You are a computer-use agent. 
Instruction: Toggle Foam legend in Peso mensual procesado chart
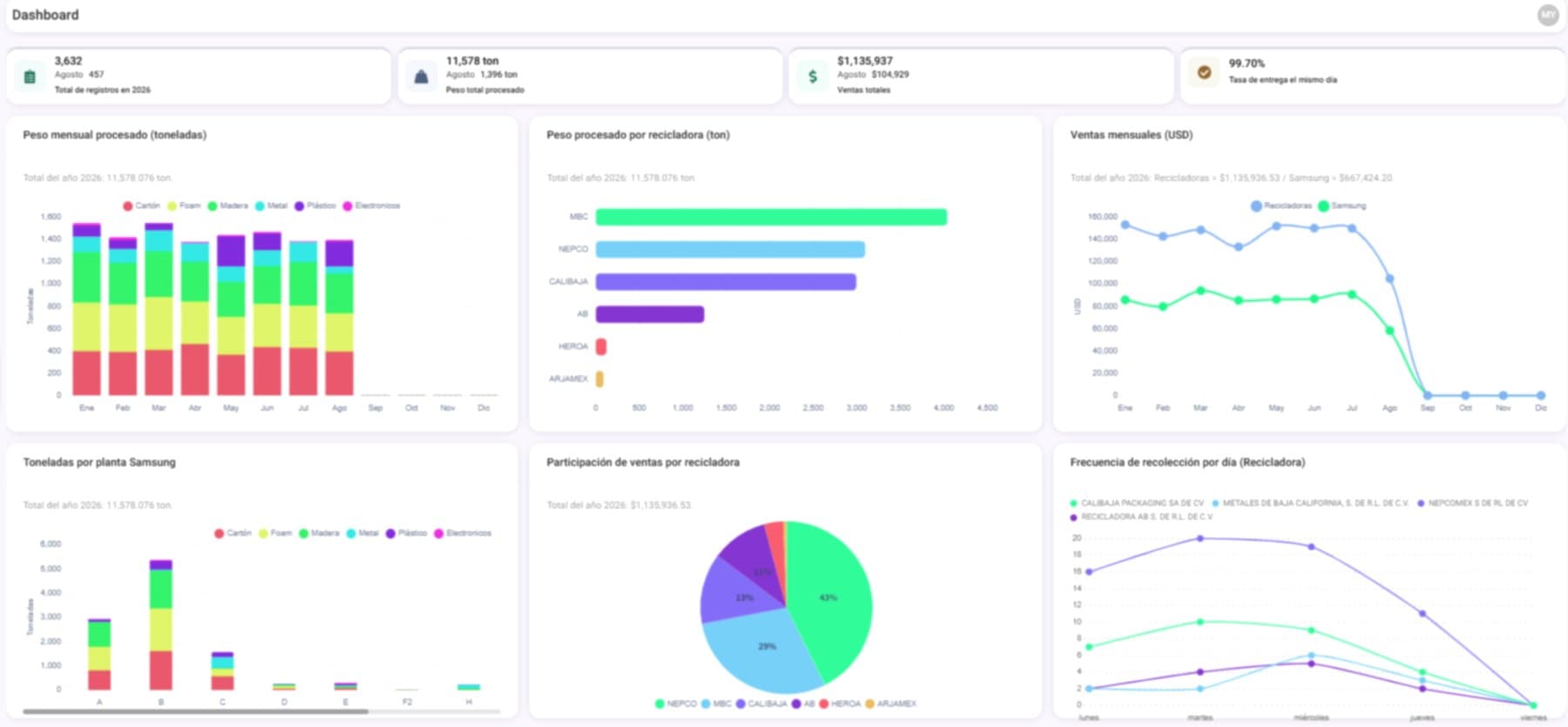coord(184,206)
